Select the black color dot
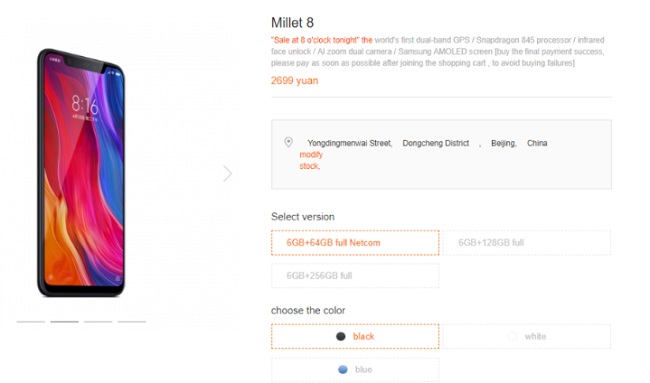The image size is (650, 383). (341, 337)
